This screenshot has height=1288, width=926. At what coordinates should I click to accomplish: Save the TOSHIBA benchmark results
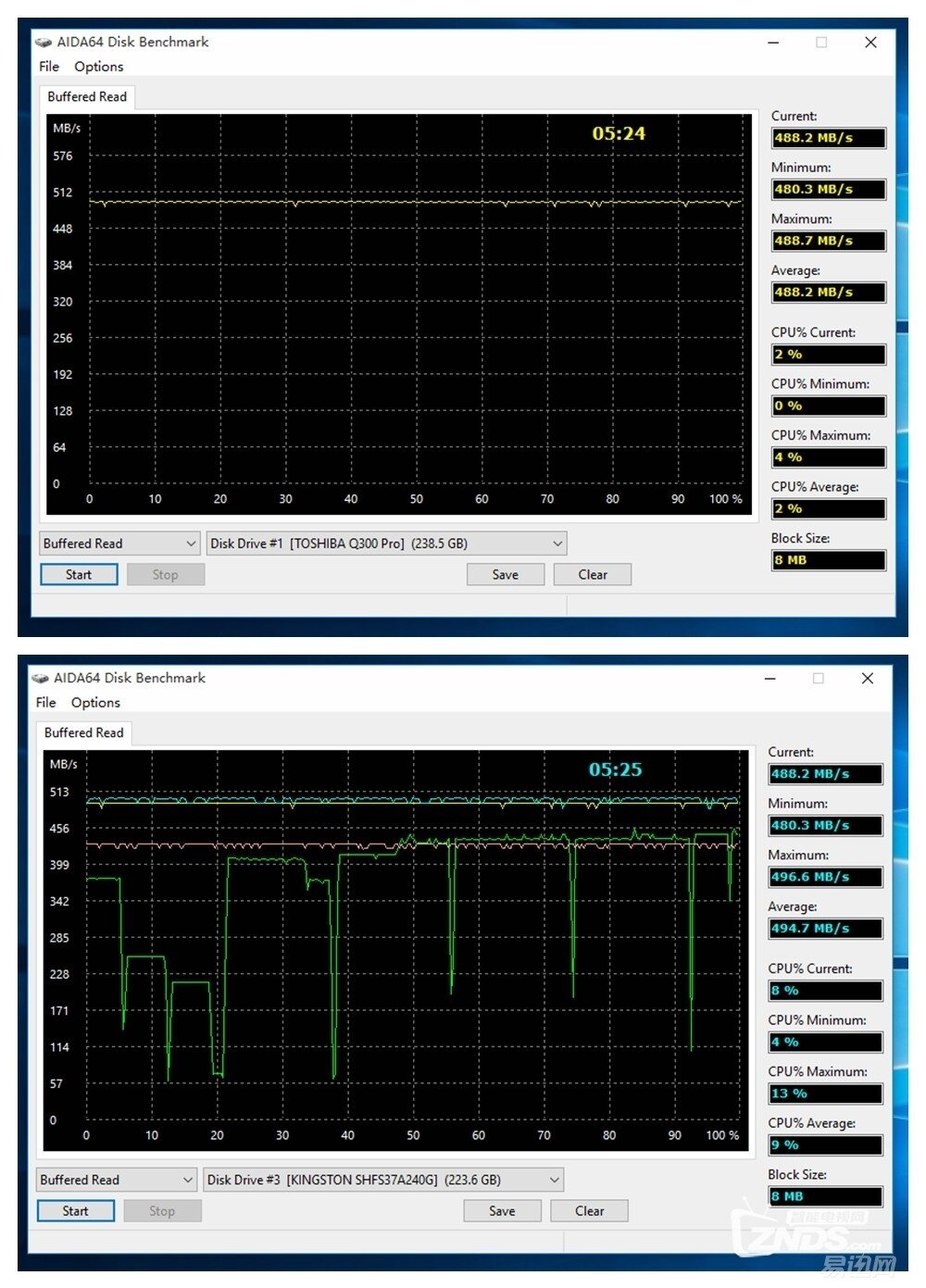point(506,575)
